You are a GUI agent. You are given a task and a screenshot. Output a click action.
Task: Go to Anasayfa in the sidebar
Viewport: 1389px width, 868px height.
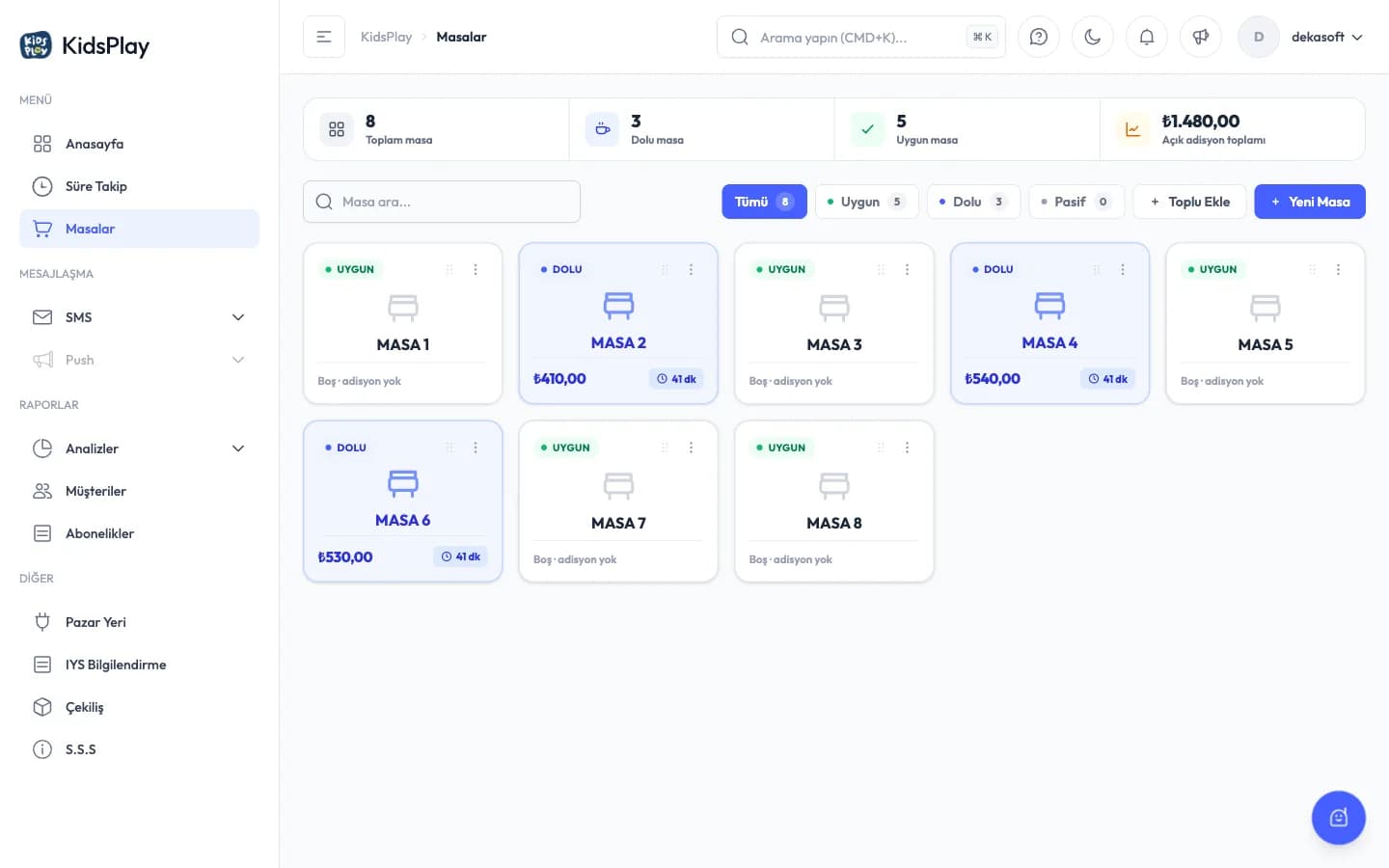(x=139, y=144)
